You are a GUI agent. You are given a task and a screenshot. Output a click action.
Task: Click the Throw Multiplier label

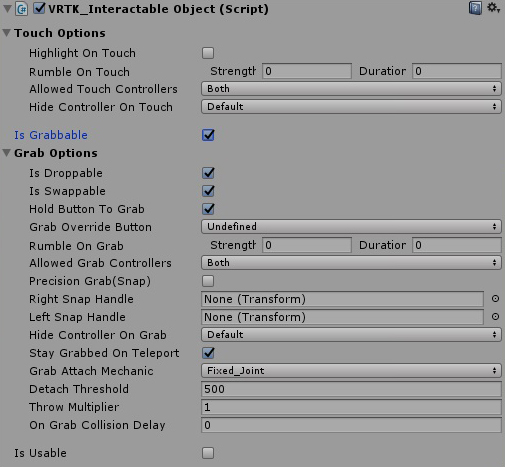point(74,407)
